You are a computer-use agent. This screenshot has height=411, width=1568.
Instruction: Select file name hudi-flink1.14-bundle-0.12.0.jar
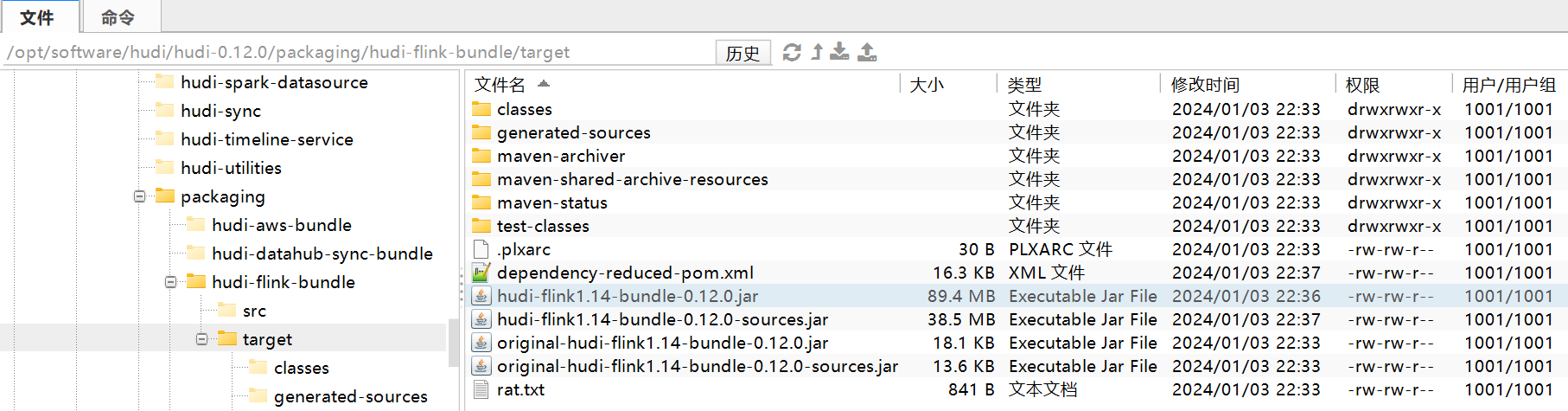(628, 296)
